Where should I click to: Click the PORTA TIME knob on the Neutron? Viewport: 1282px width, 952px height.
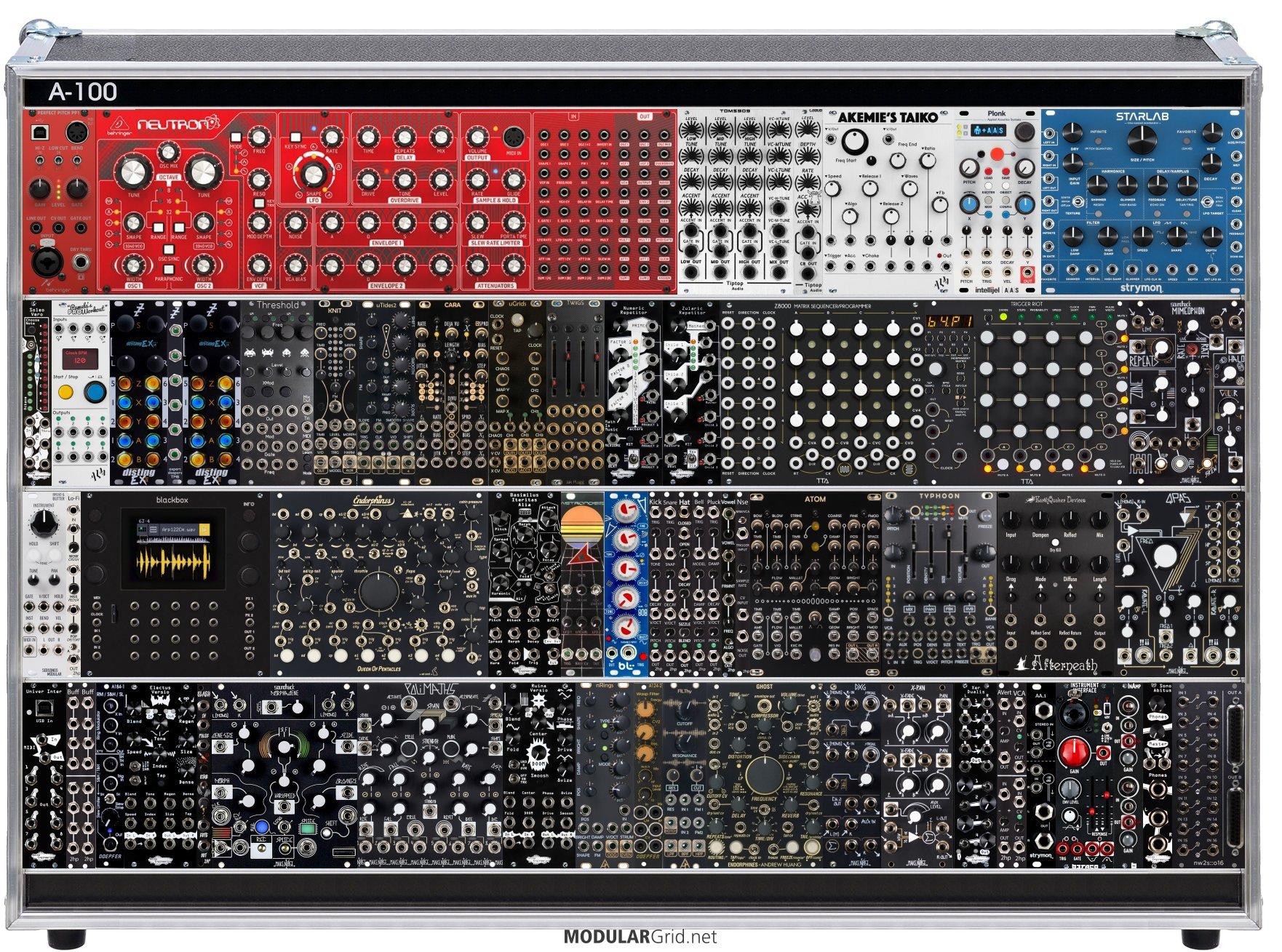(x=514, y=223)
